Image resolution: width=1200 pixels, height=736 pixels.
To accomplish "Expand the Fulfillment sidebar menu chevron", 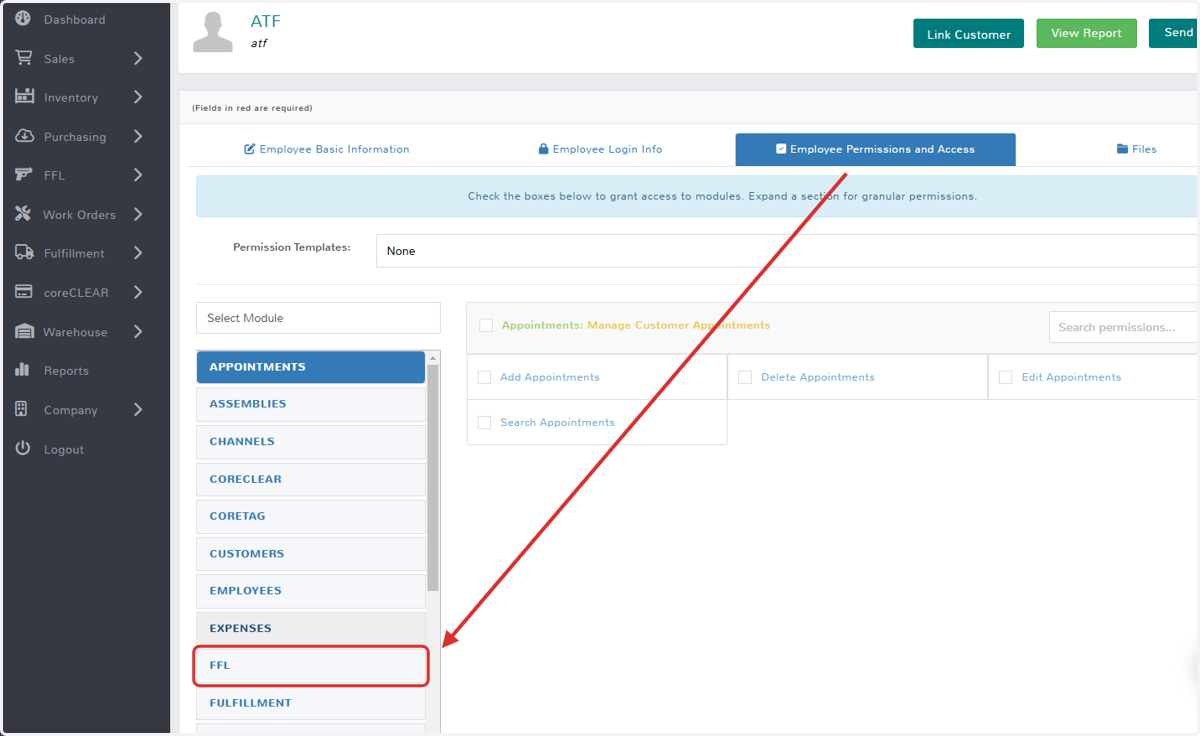I will tap(138, 253).
